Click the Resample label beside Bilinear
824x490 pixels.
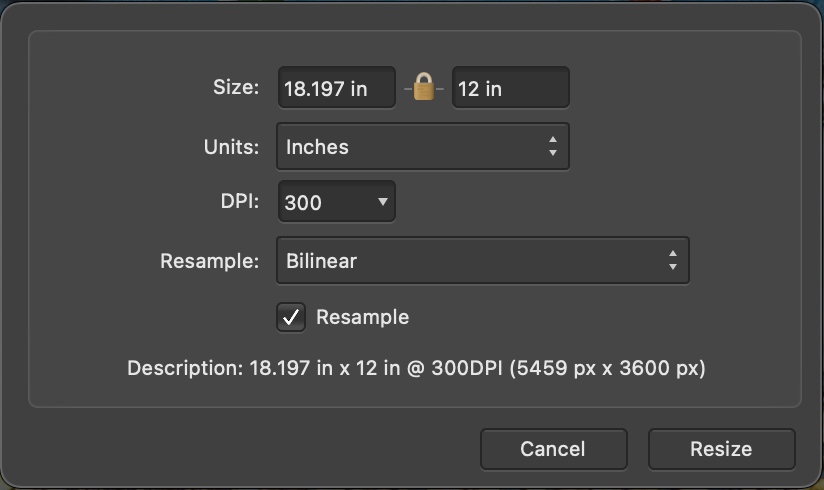(210, 261)
